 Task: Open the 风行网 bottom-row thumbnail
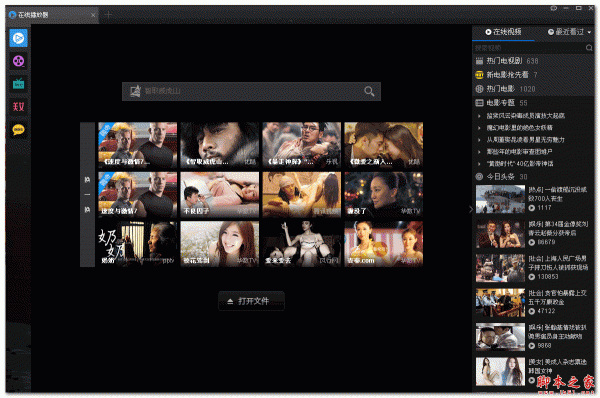(302, 244)
